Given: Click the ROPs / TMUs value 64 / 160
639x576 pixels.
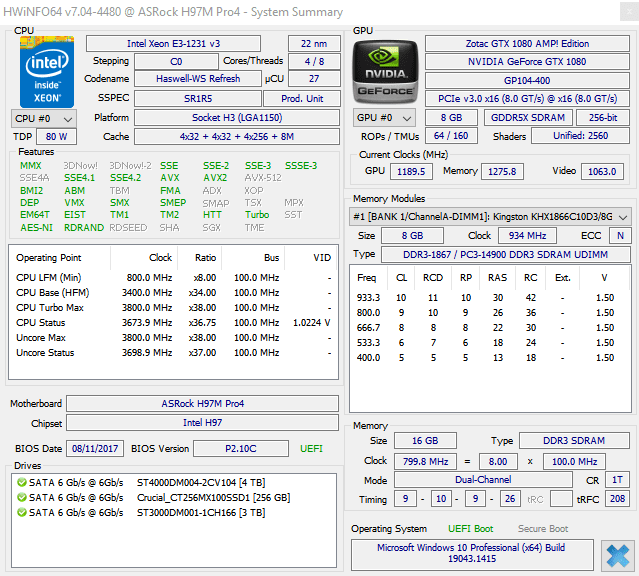Looking at the screenshot, I should (x=451, y=136).
